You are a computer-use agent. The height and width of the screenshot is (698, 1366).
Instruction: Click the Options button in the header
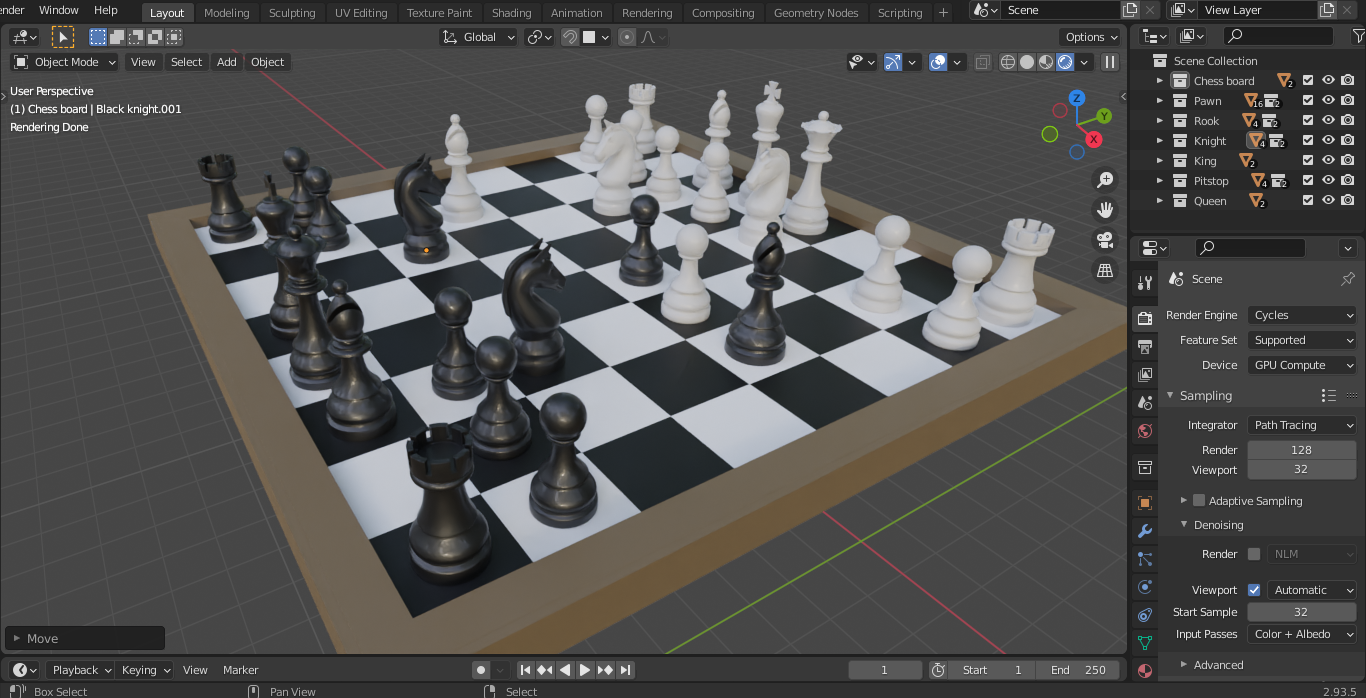point(1089,37)
